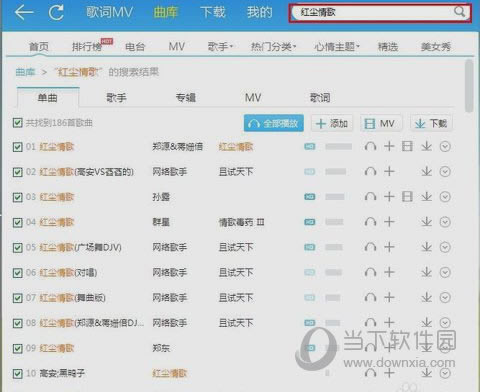
Task: Click the refresh icon in header
Action: click(x=56, y=13)
